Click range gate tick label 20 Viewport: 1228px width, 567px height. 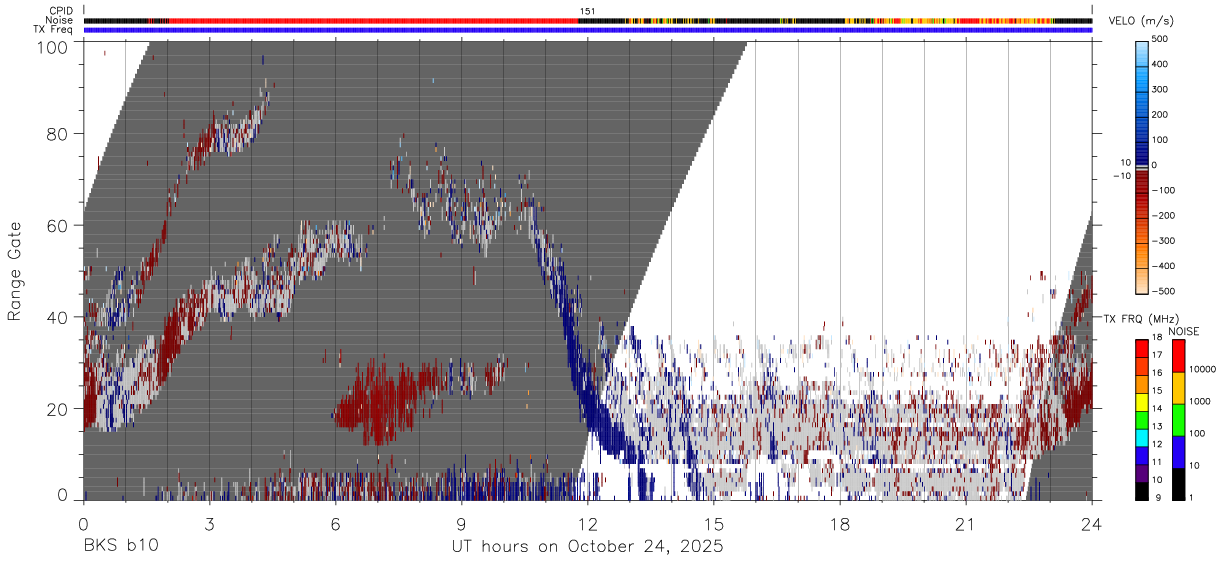58,409
